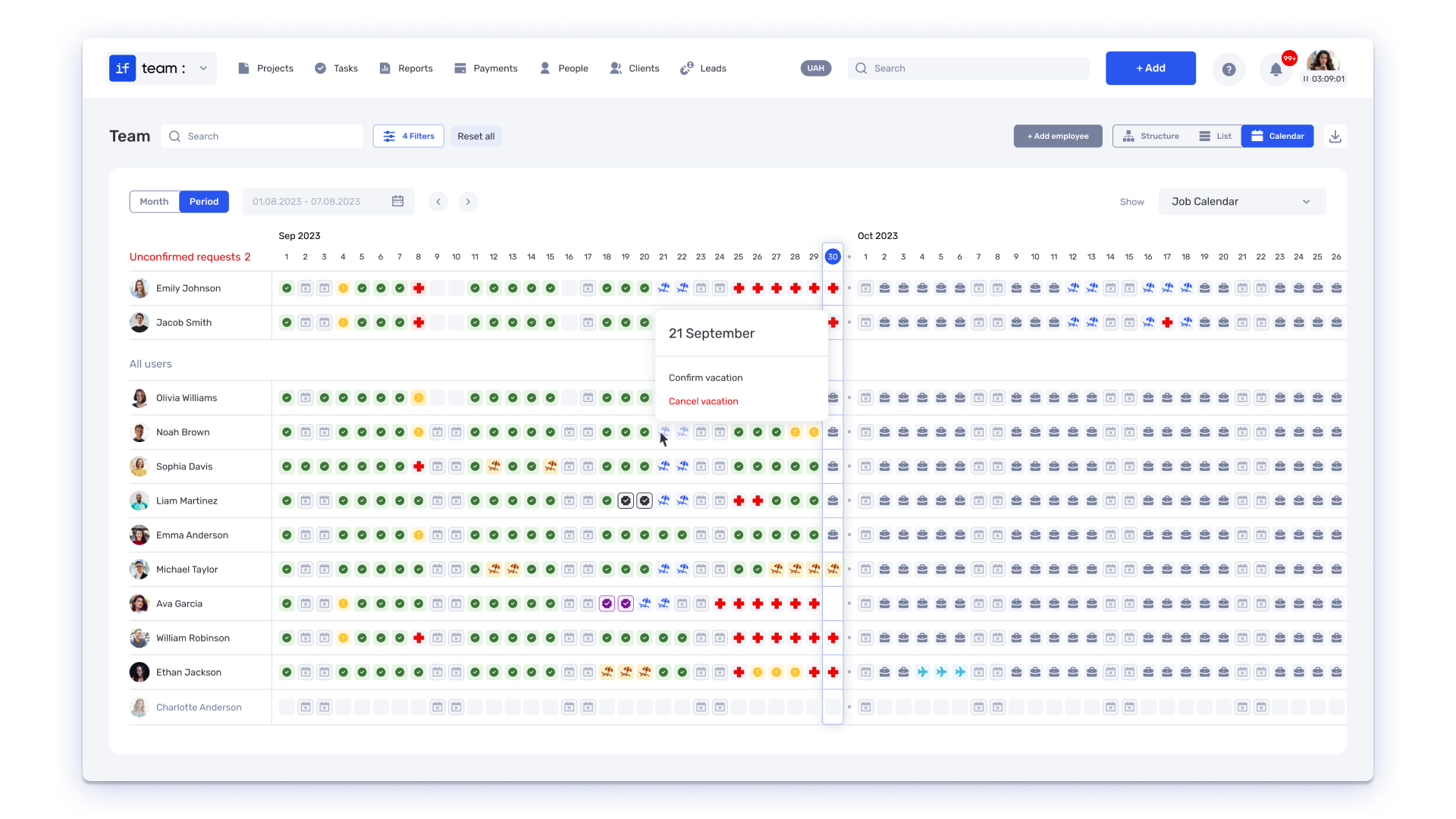Click the help question mark icon

coord(1228,70)
